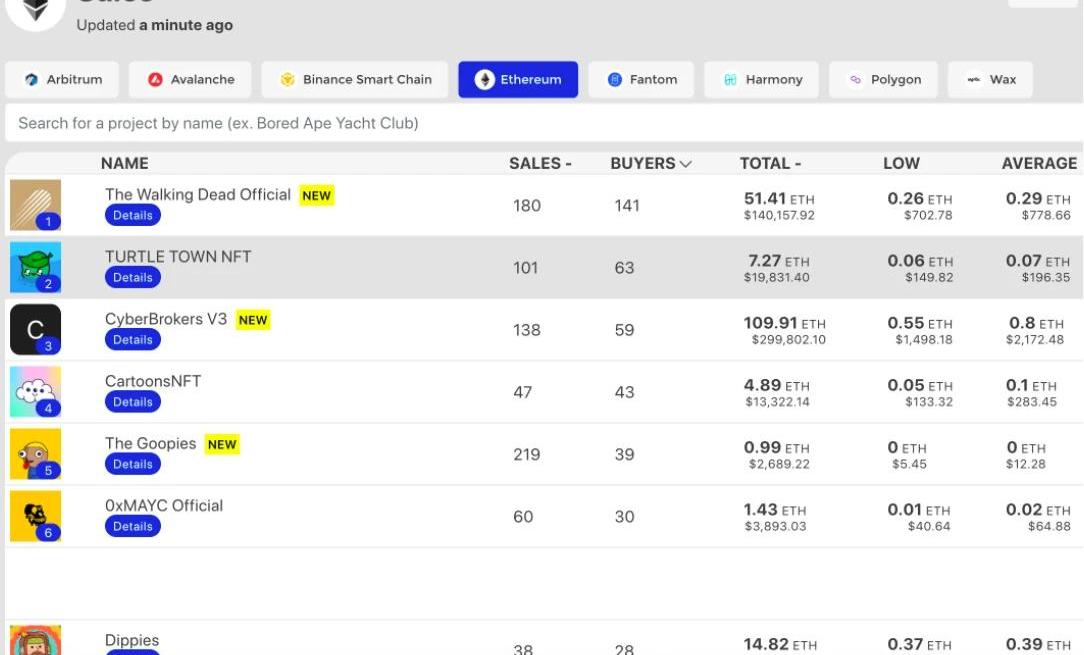Image resolution: width=1084 pixels, height=655 pixels.
Task: Select the Arbitrum chain tab
Action: pos(62,80)
